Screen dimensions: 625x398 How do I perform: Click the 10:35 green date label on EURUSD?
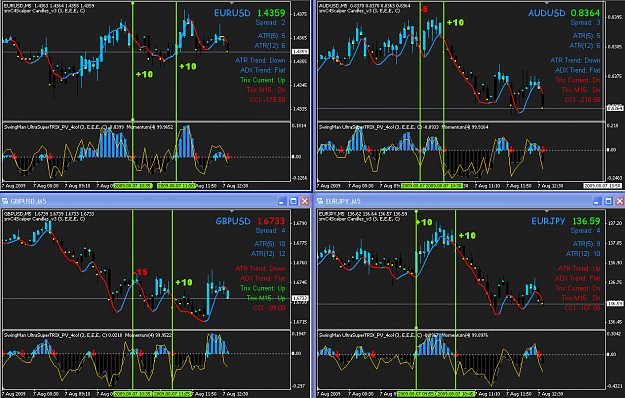[133, 186]
